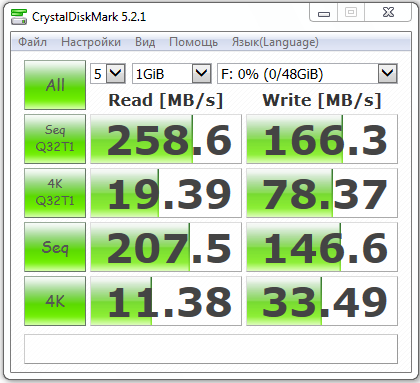The image size is (420, 383).
Task: Run the plain 4K benchmark
Action: click(x=55, y=301)
